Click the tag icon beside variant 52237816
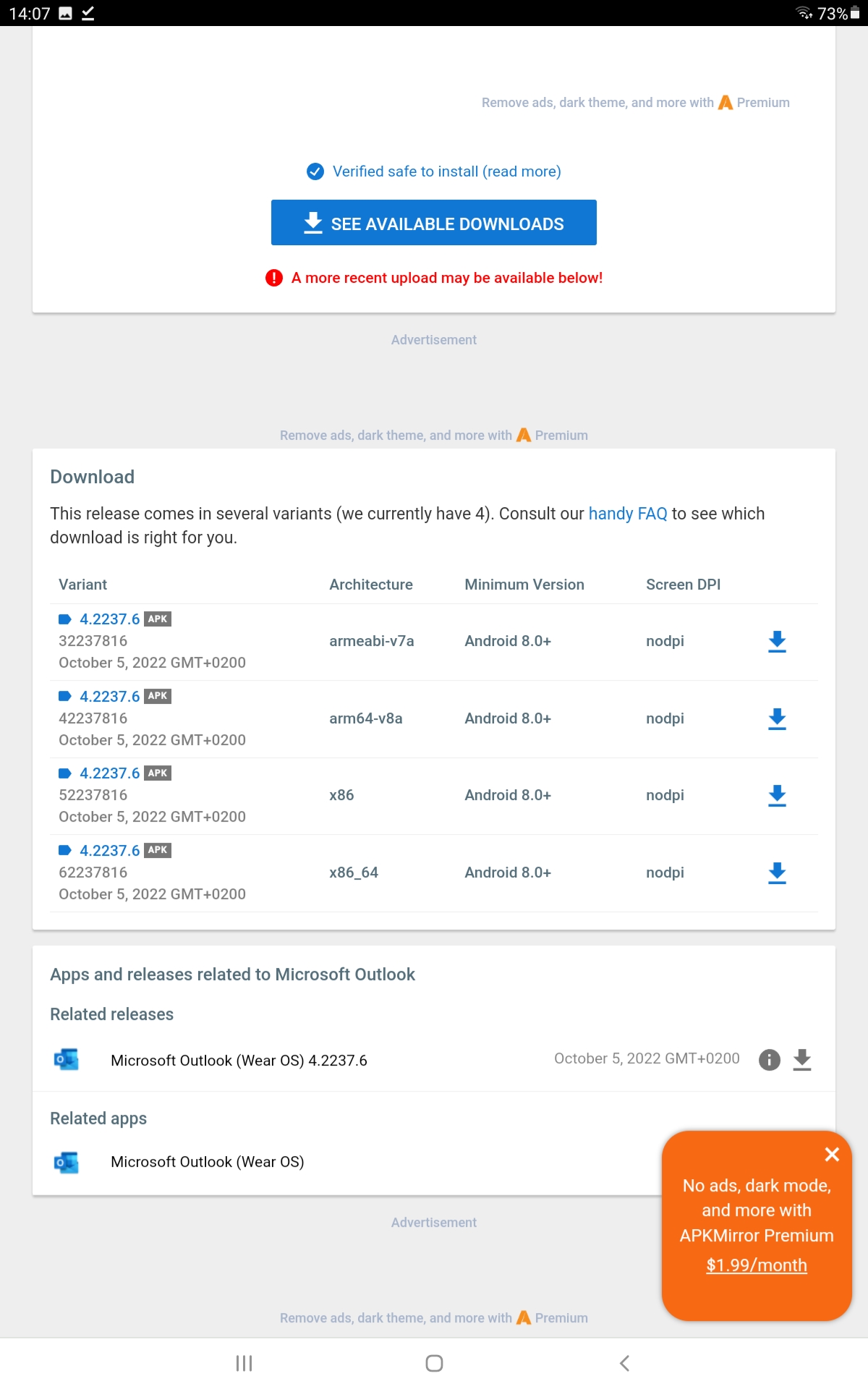The height and width of the screenshot is (1389, 868). (x=65, y=773)
